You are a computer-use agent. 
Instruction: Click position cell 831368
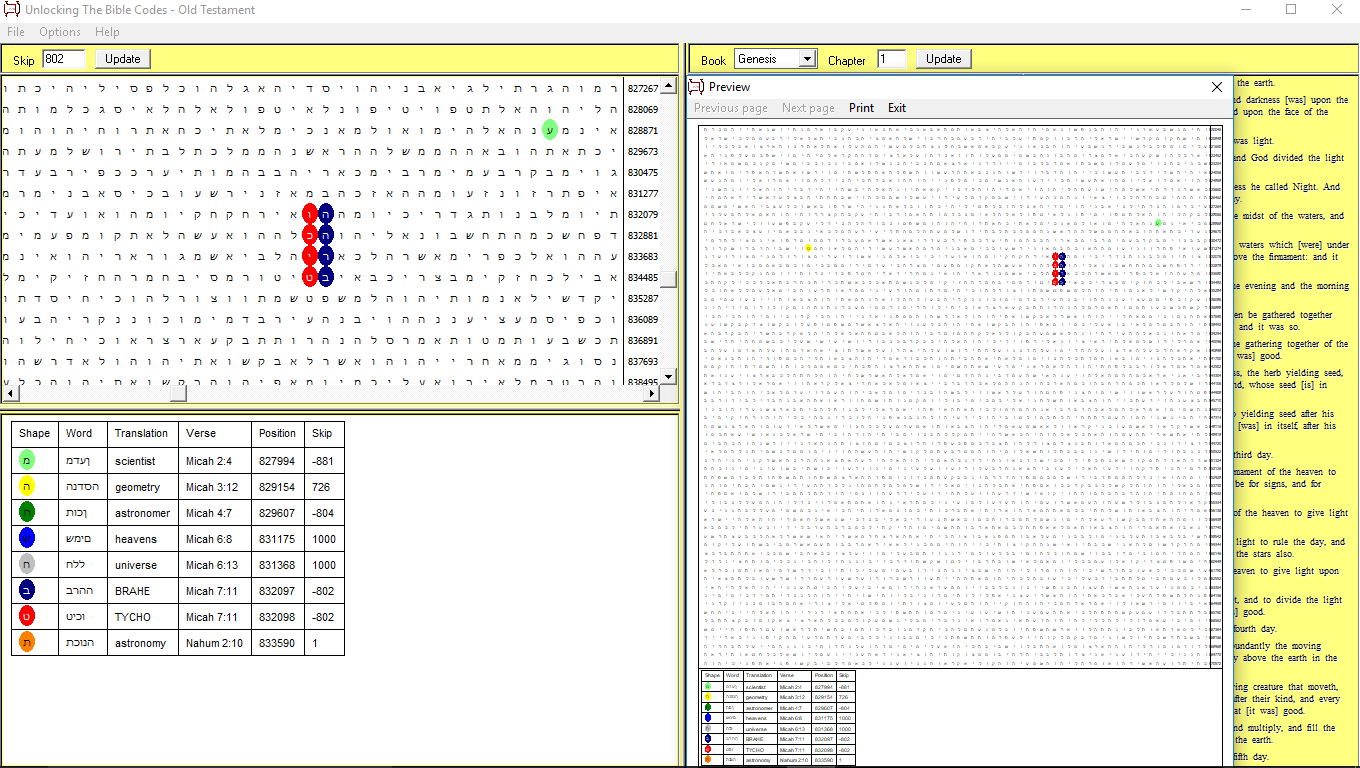tap(278, 565)
